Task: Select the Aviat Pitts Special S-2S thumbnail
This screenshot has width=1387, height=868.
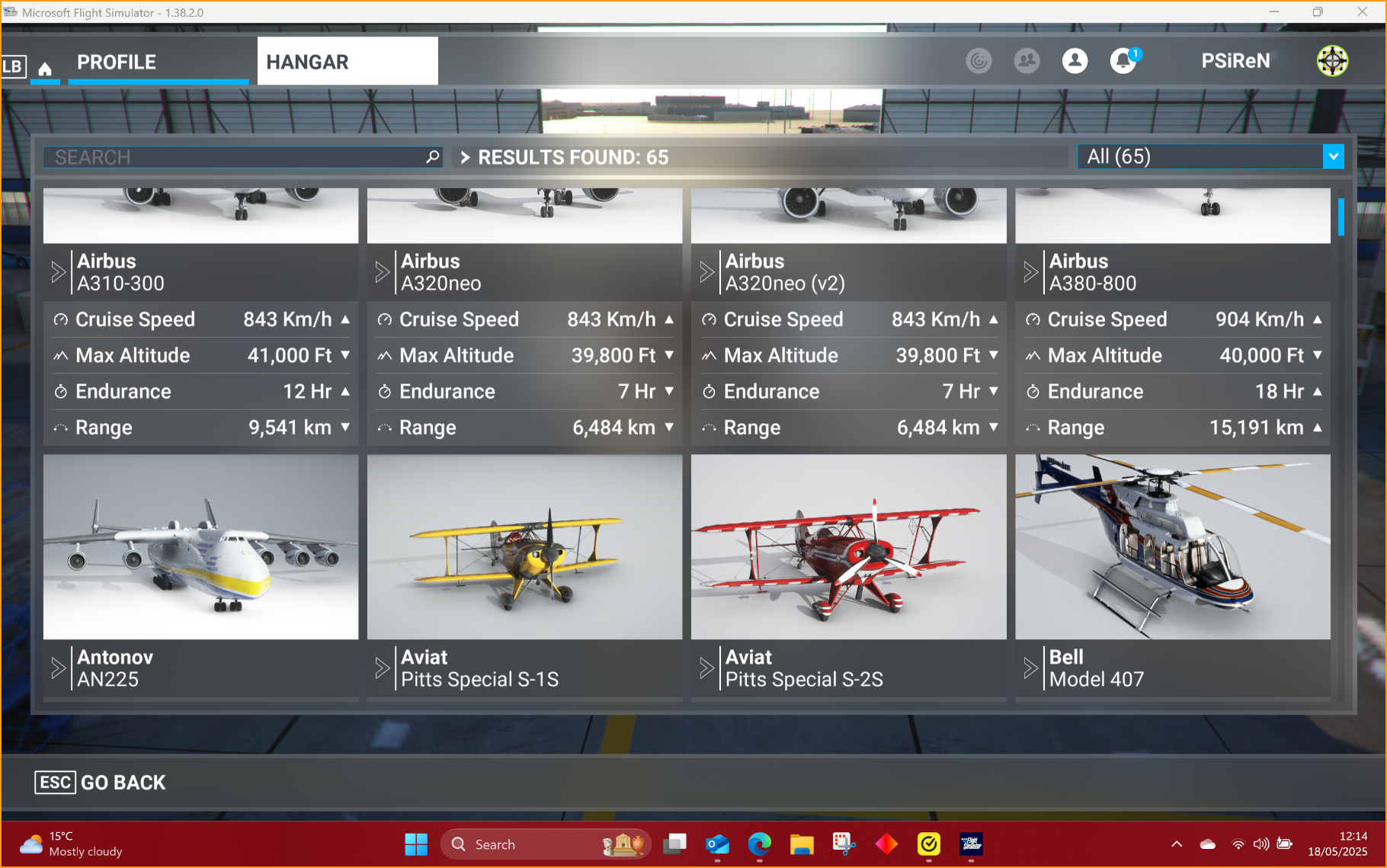Action: (848, 546)
